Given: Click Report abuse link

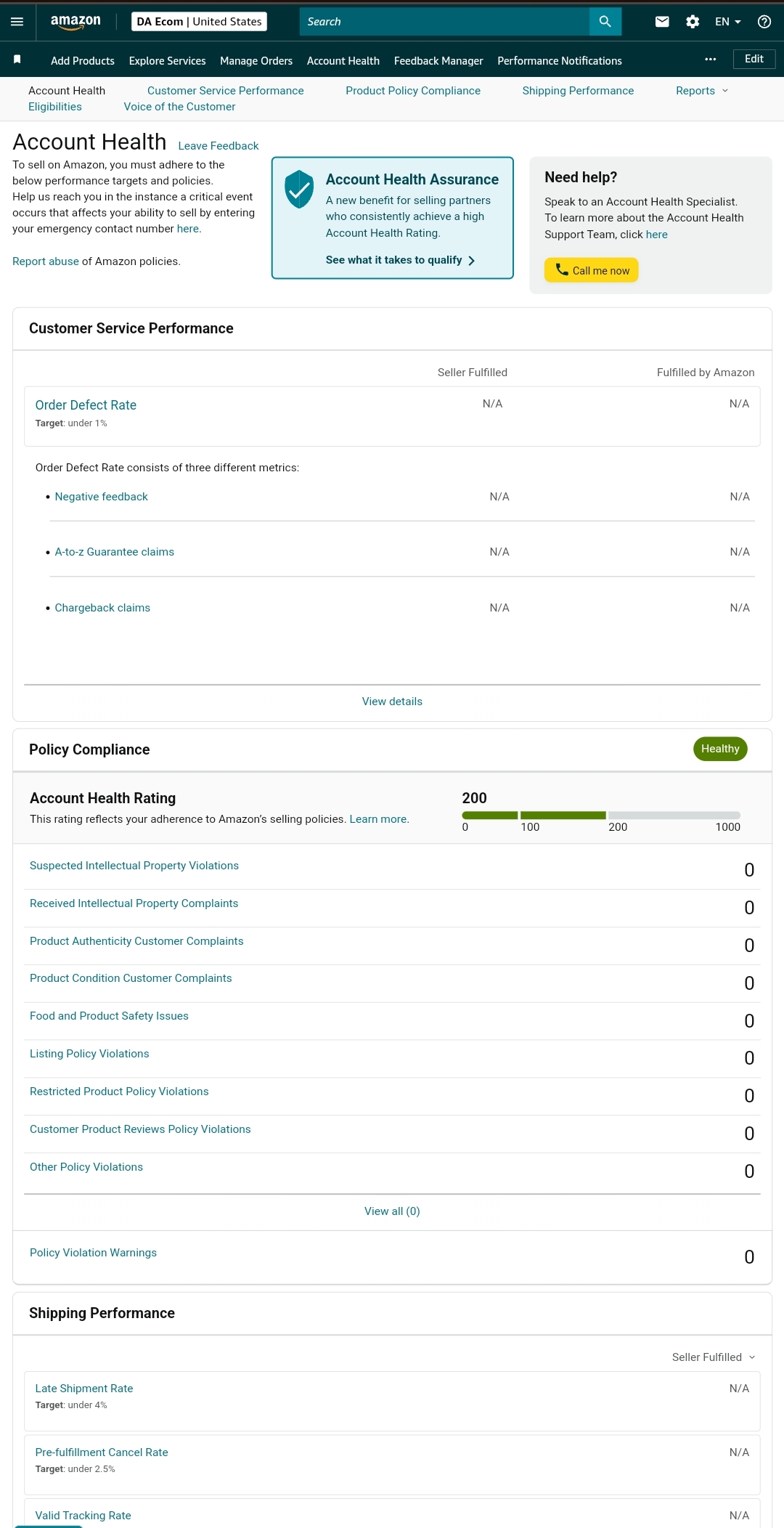Looking at the screenshot, I should pos(46,261).
